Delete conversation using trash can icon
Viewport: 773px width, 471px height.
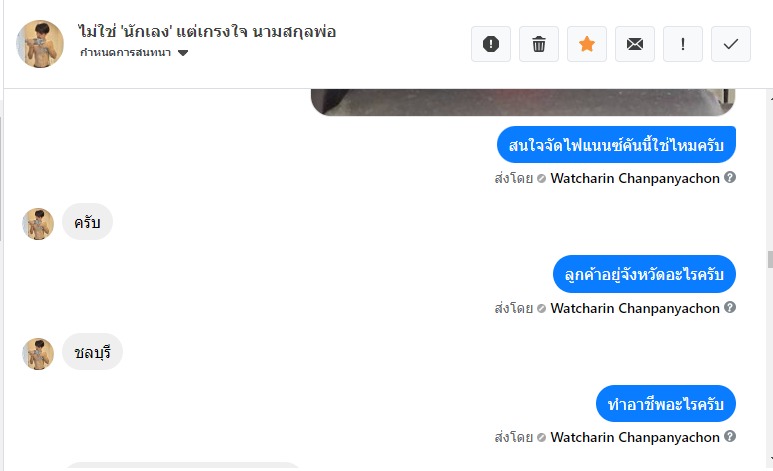[x=539, y=44]
